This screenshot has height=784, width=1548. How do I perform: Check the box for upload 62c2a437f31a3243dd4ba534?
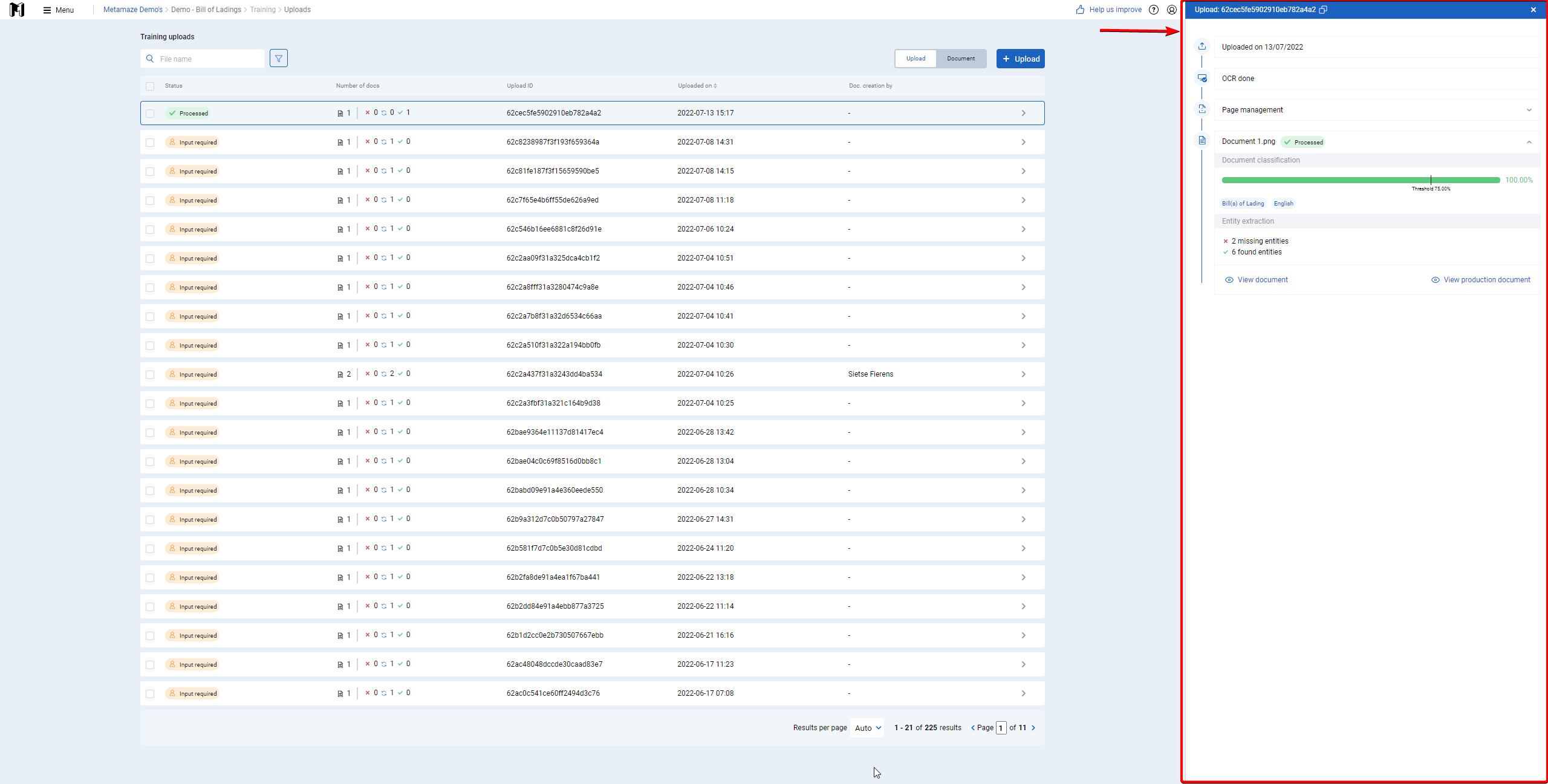pos(150,374)
